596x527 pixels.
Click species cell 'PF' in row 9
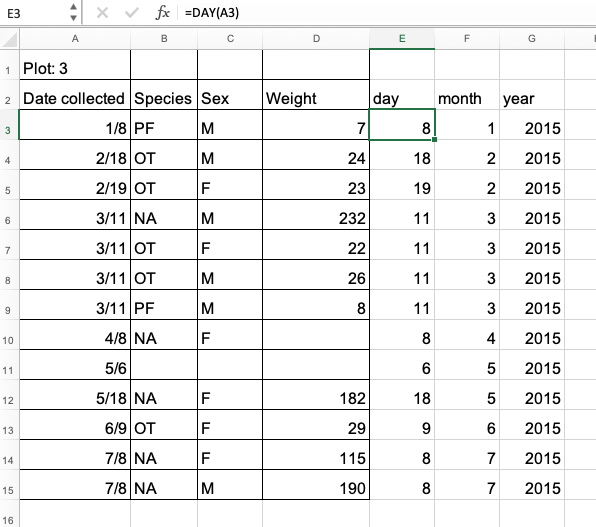coord(164,305)
